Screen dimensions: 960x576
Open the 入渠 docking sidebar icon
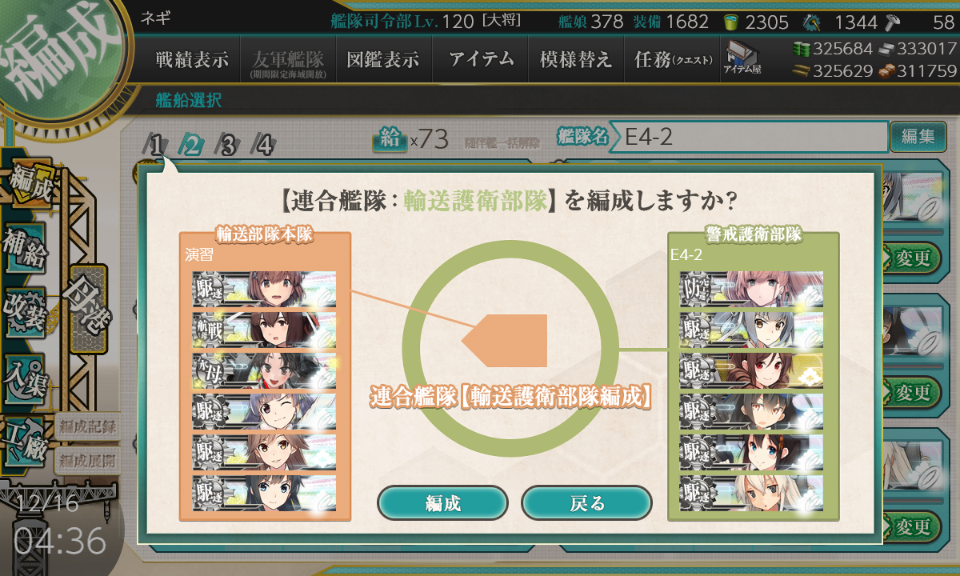pos(25,377)
